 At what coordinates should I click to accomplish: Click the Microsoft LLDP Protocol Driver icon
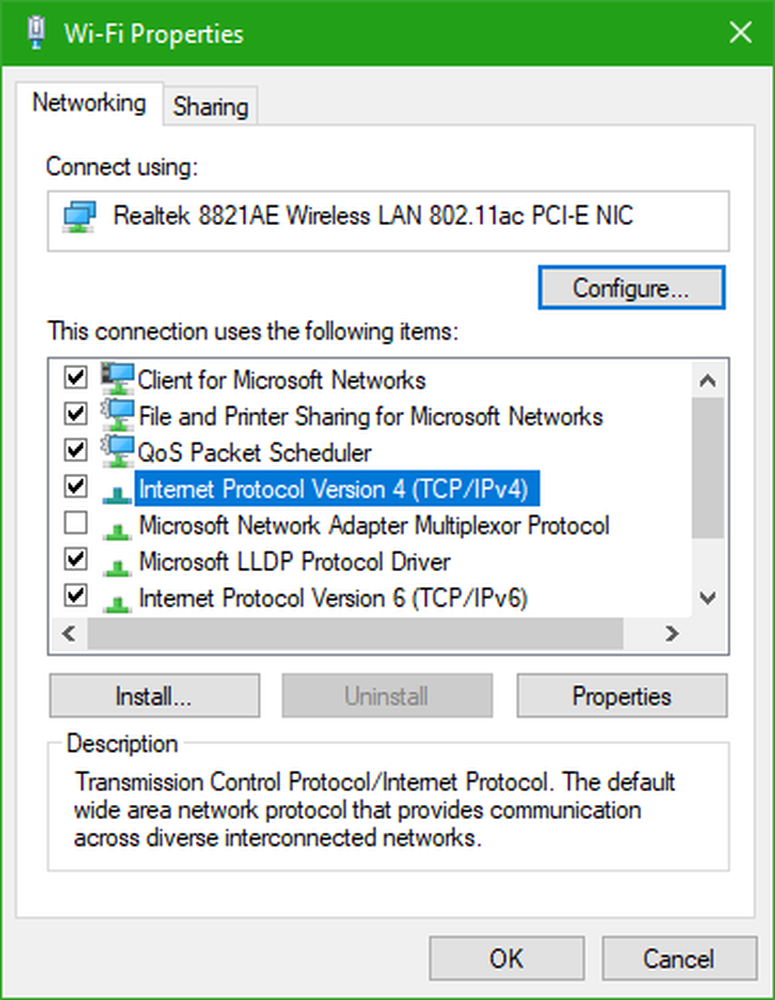(118, 563)
